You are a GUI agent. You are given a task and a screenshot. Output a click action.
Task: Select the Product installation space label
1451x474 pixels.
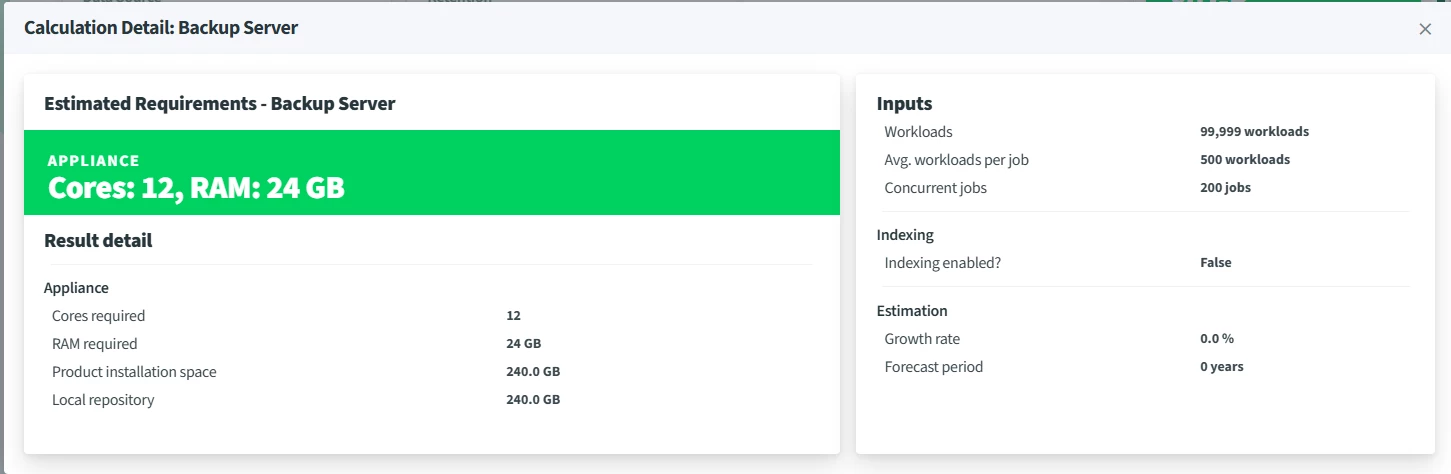(x=134, y=372)
